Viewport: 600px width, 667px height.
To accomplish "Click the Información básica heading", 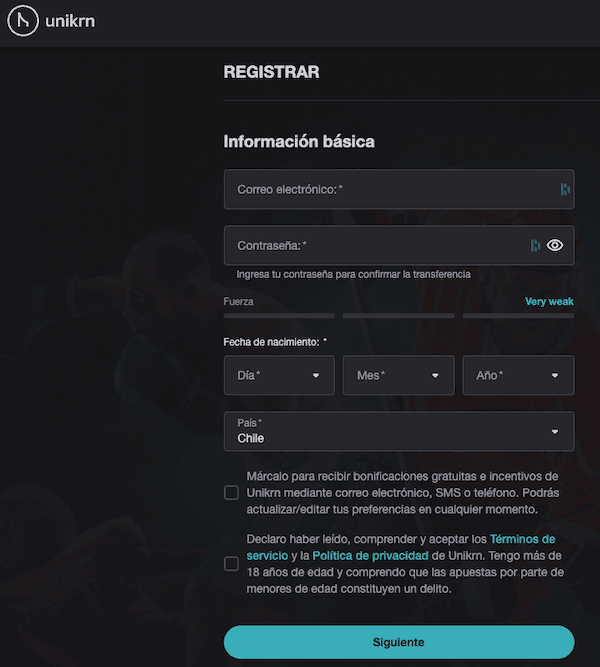I will point(299,141).
